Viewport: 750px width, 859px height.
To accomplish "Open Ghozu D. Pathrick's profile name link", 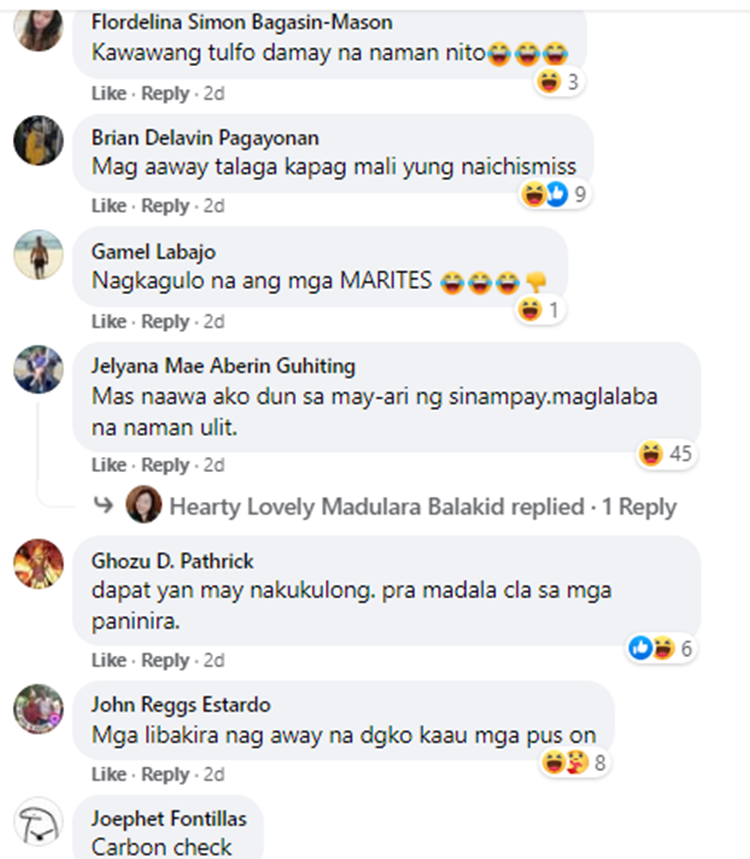I will click(x=172, y=561).
